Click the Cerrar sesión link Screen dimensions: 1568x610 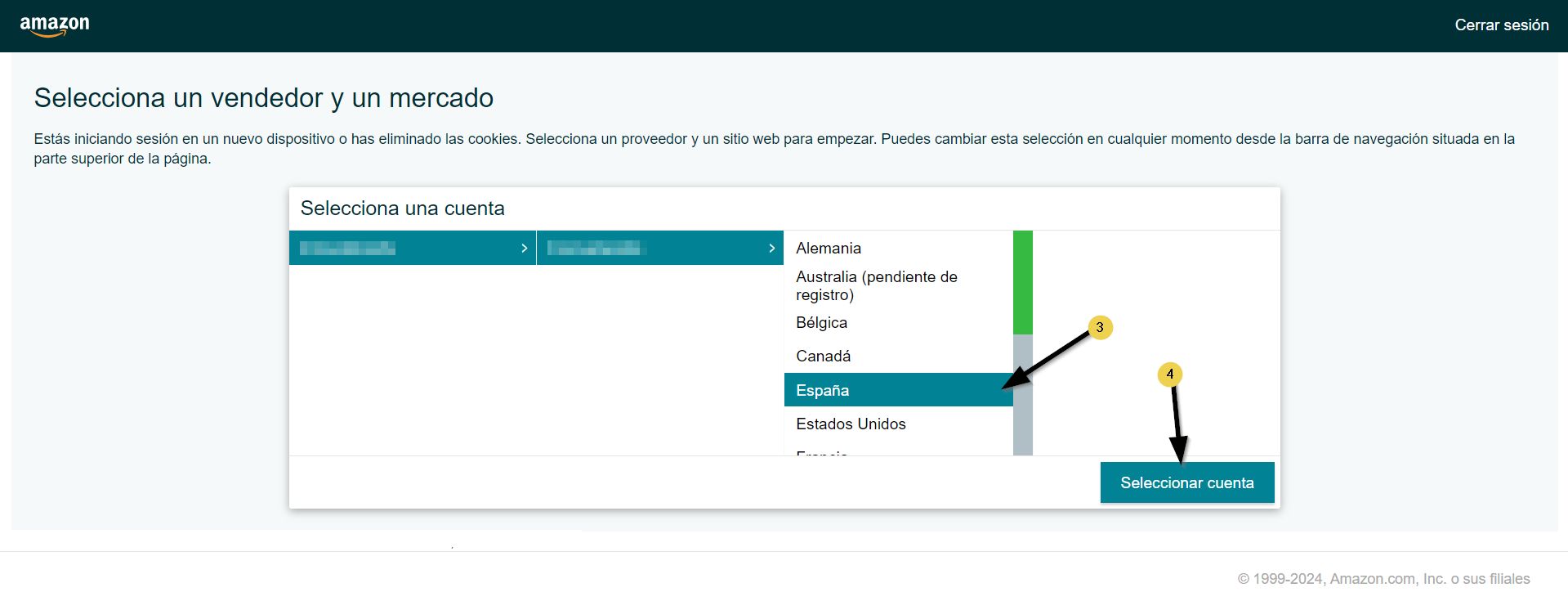1501,25
